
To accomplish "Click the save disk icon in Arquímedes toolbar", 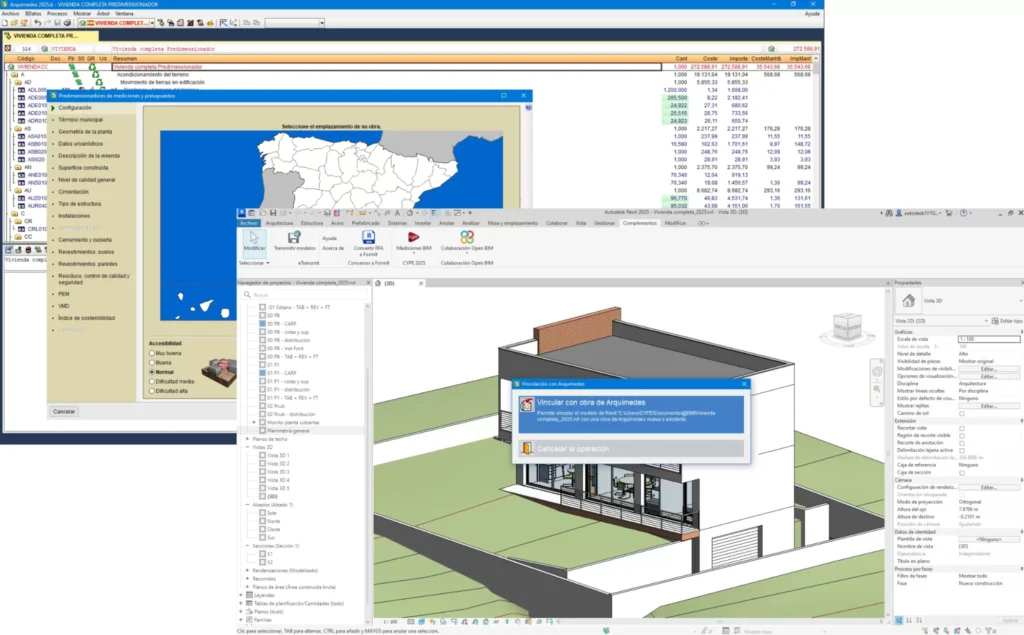I will 57,23.
